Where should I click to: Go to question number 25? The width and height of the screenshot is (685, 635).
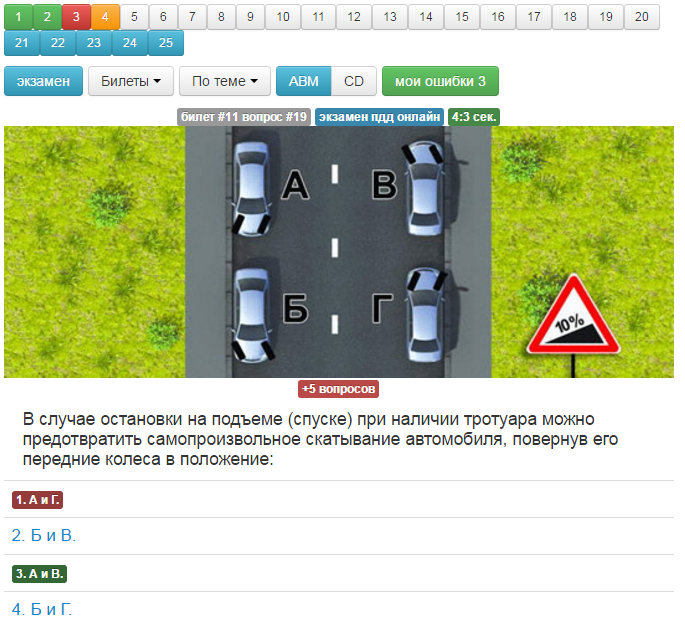166,43
